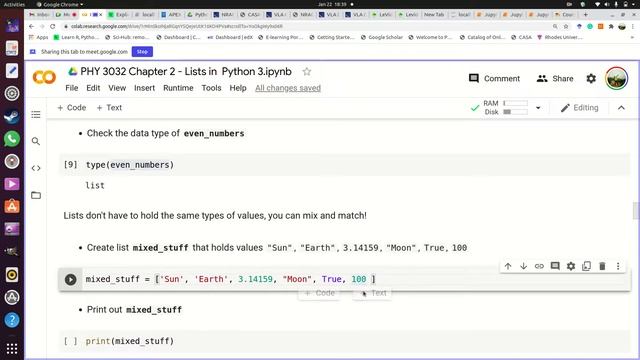Copy link to cell icon
The width and height of the screenshot is (640, 360).
(539, 266)
